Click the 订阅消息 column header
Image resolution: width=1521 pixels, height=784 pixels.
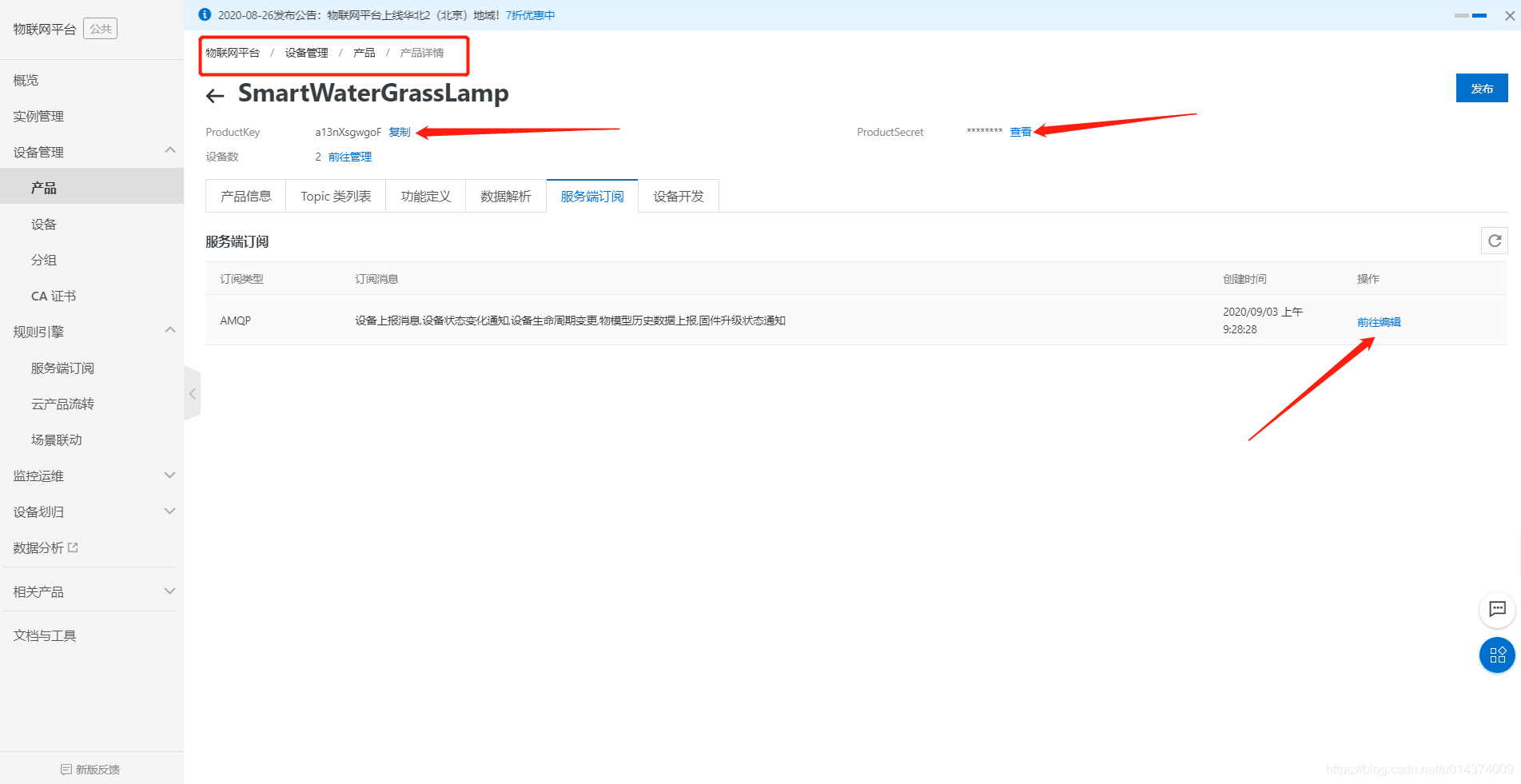[x=376, y=279]
